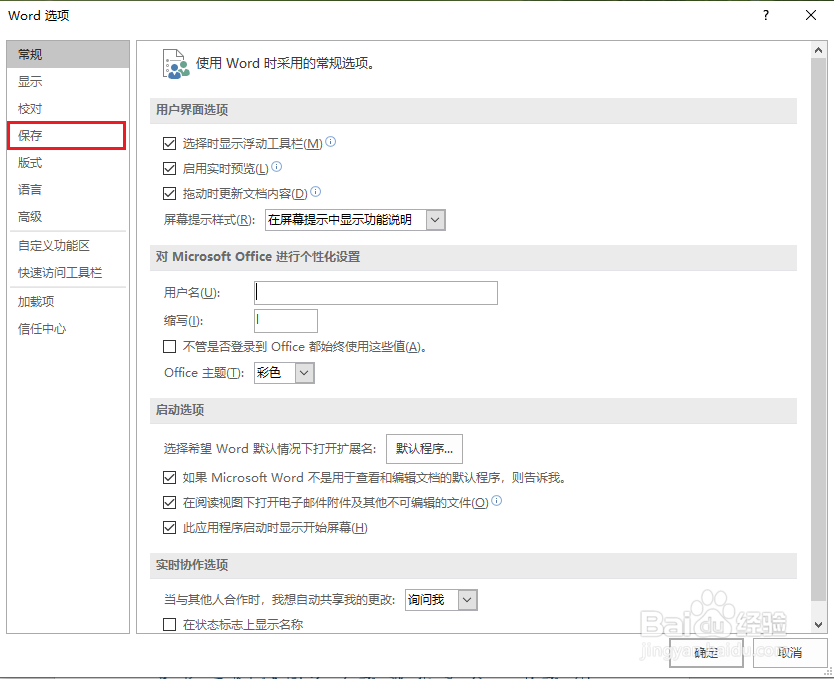Image resolution: width=834 pixels, height=679 pixels.
Task: Click inside the 用户名 input field
Action: click(375, 293)
